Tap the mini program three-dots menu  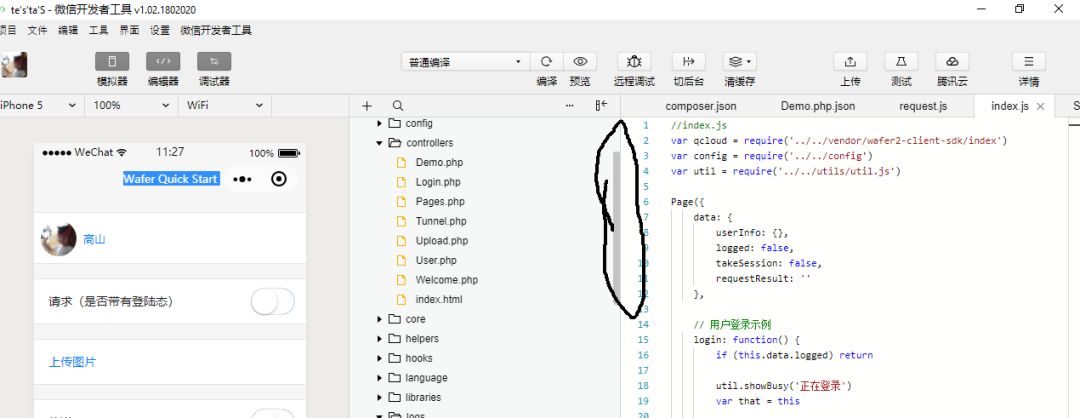coord(242,179)
